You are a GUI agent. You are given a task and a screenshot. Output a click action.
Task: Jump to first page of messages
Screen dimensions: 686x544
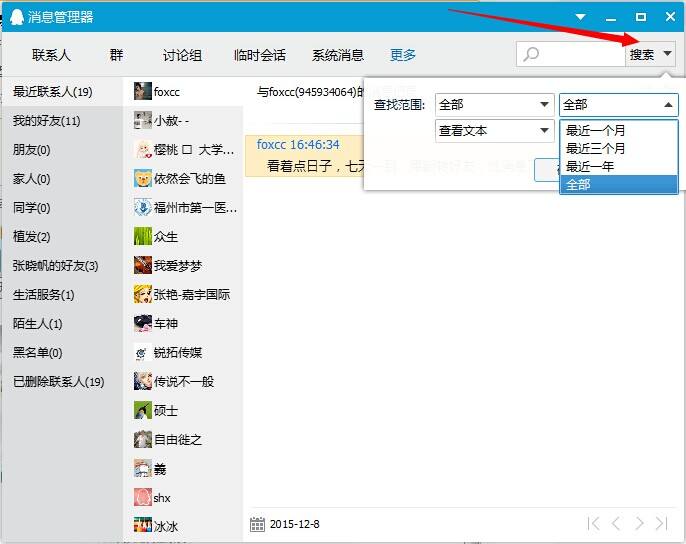point(593,523)
